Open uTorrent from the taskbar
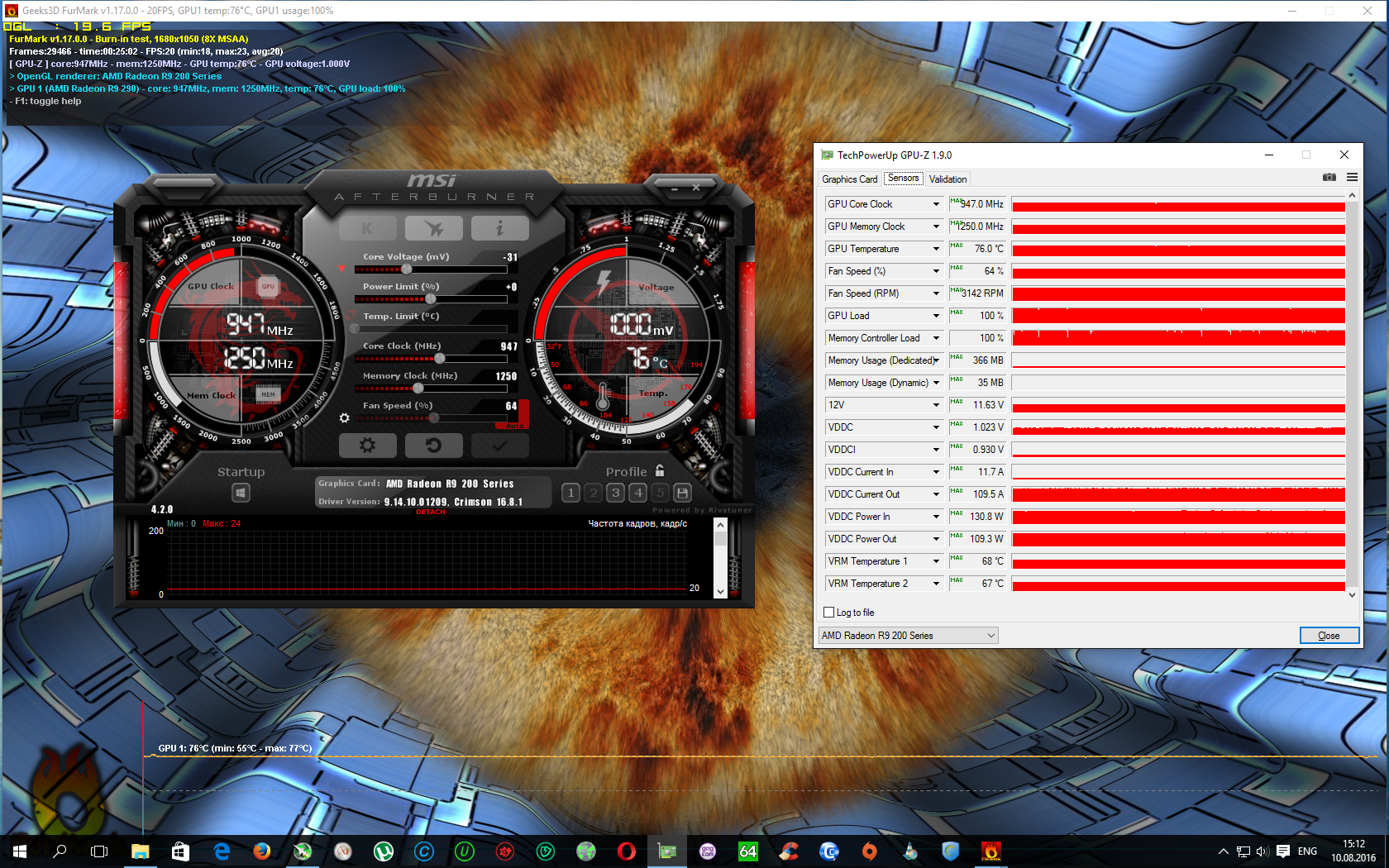This screenshot has width=1389, height=868. pyautogui.click(x=384, y=851)
